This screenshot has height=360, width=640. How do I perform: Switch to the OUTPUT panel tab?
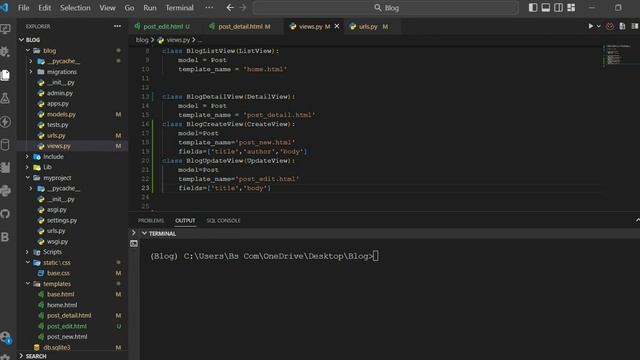(185, 220)
